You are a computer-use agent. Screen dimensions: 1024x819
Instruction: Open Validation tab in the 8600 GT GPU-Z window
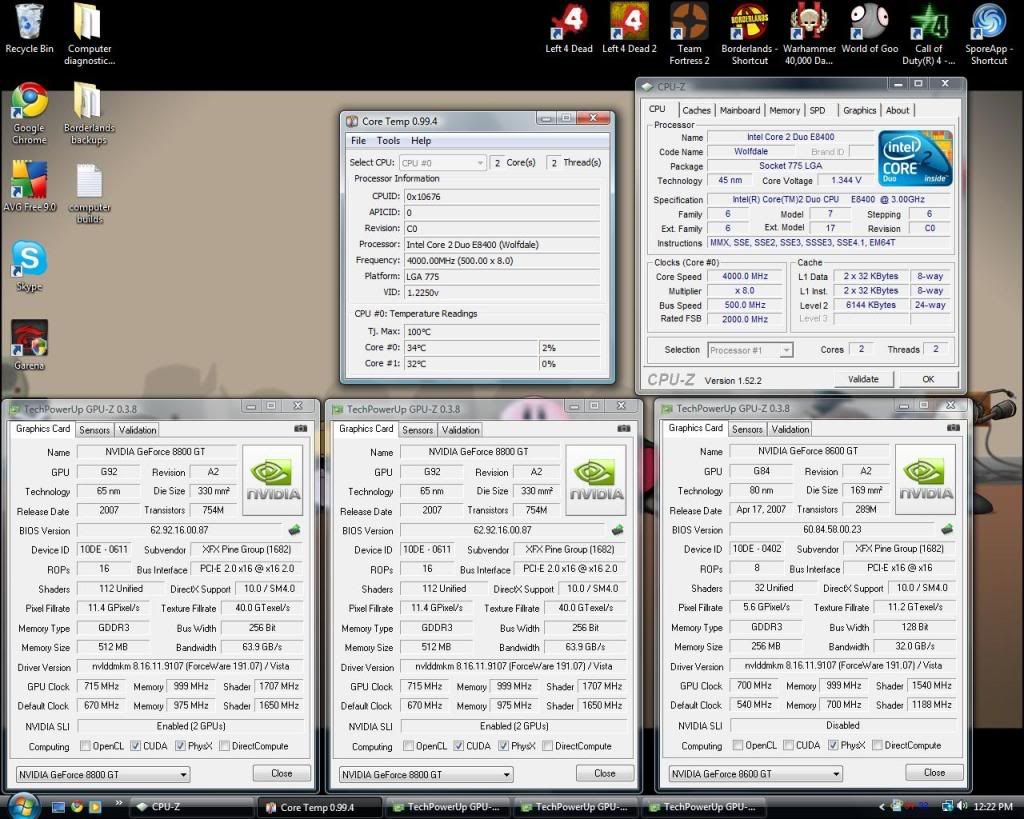click(790, 429)
